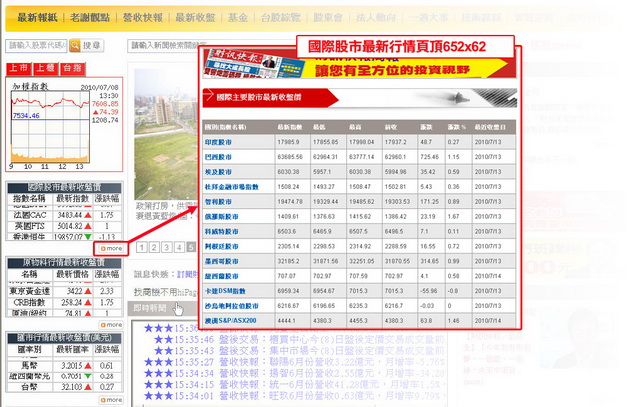Image resolution: width=630 pixels, height=407 pixels.
Task: Click green down arrow beside 19857.07
Action: pos(88,237)
